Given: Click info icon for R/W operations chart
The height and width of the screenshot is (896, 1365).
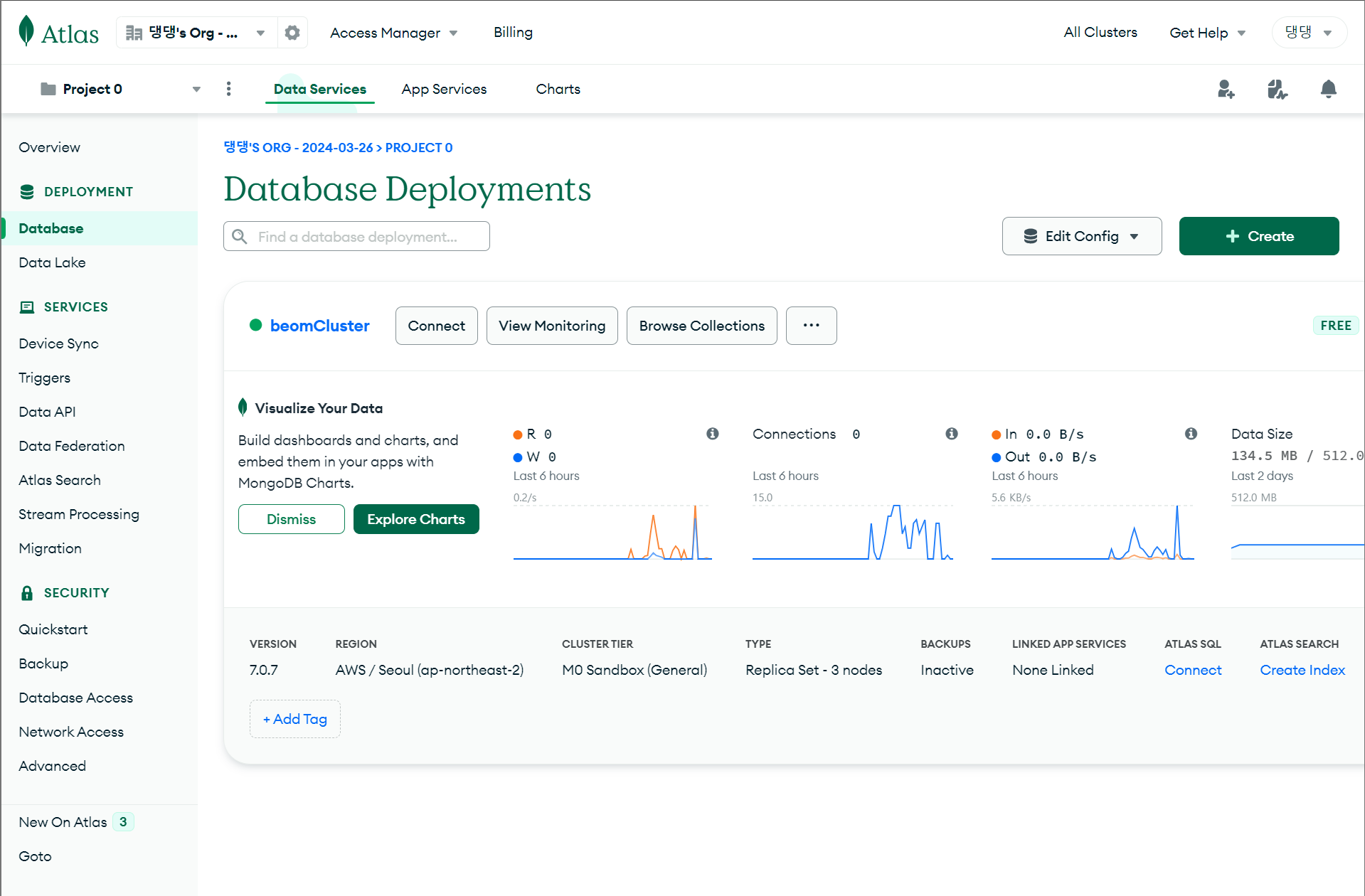Looking at the screenshot, I should [x=713, y=434].
